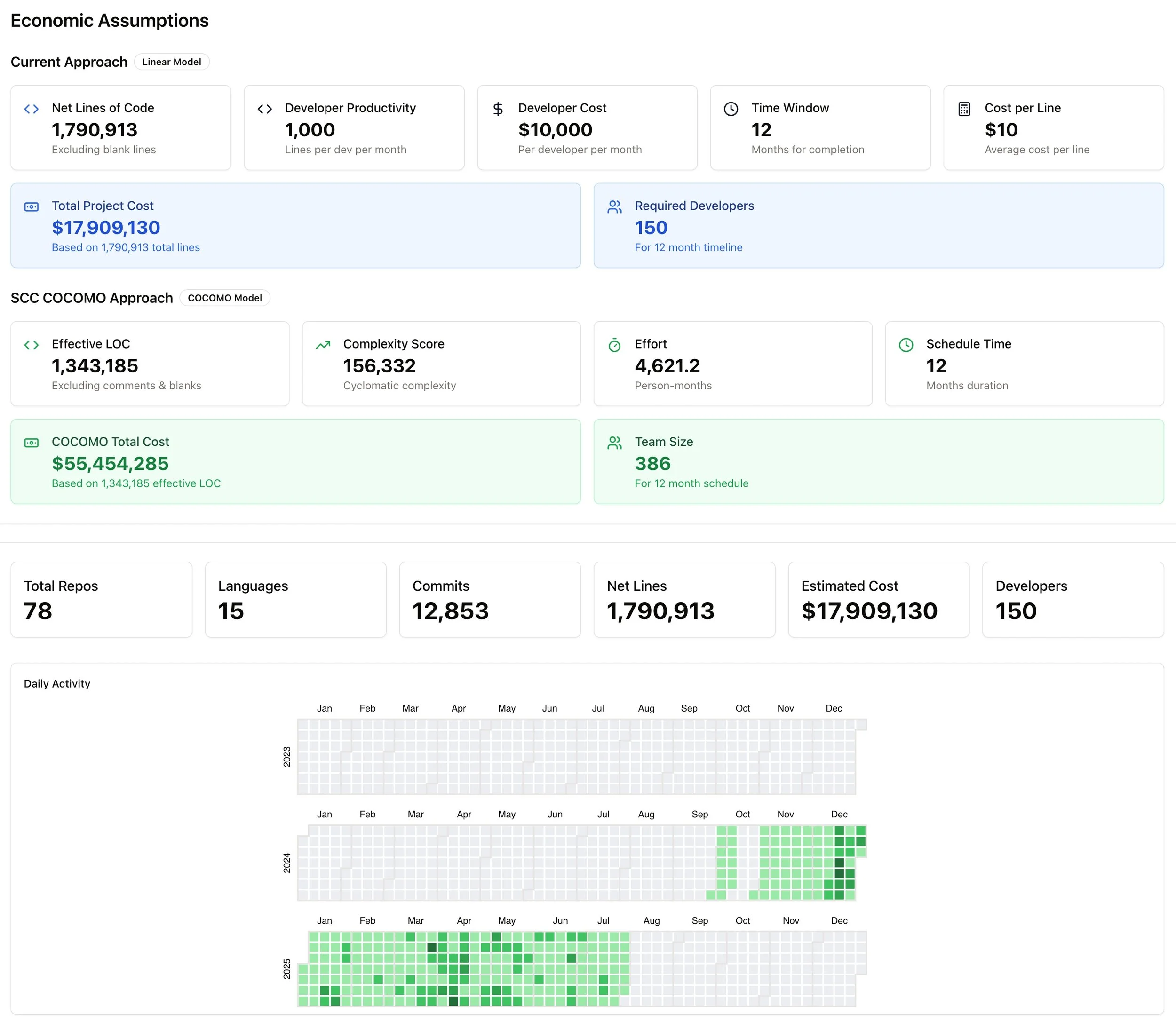The height and width of the screenshot is (1022, 1176).
Task: Click the people icon beside Team Size
Action: pos(614,443)
